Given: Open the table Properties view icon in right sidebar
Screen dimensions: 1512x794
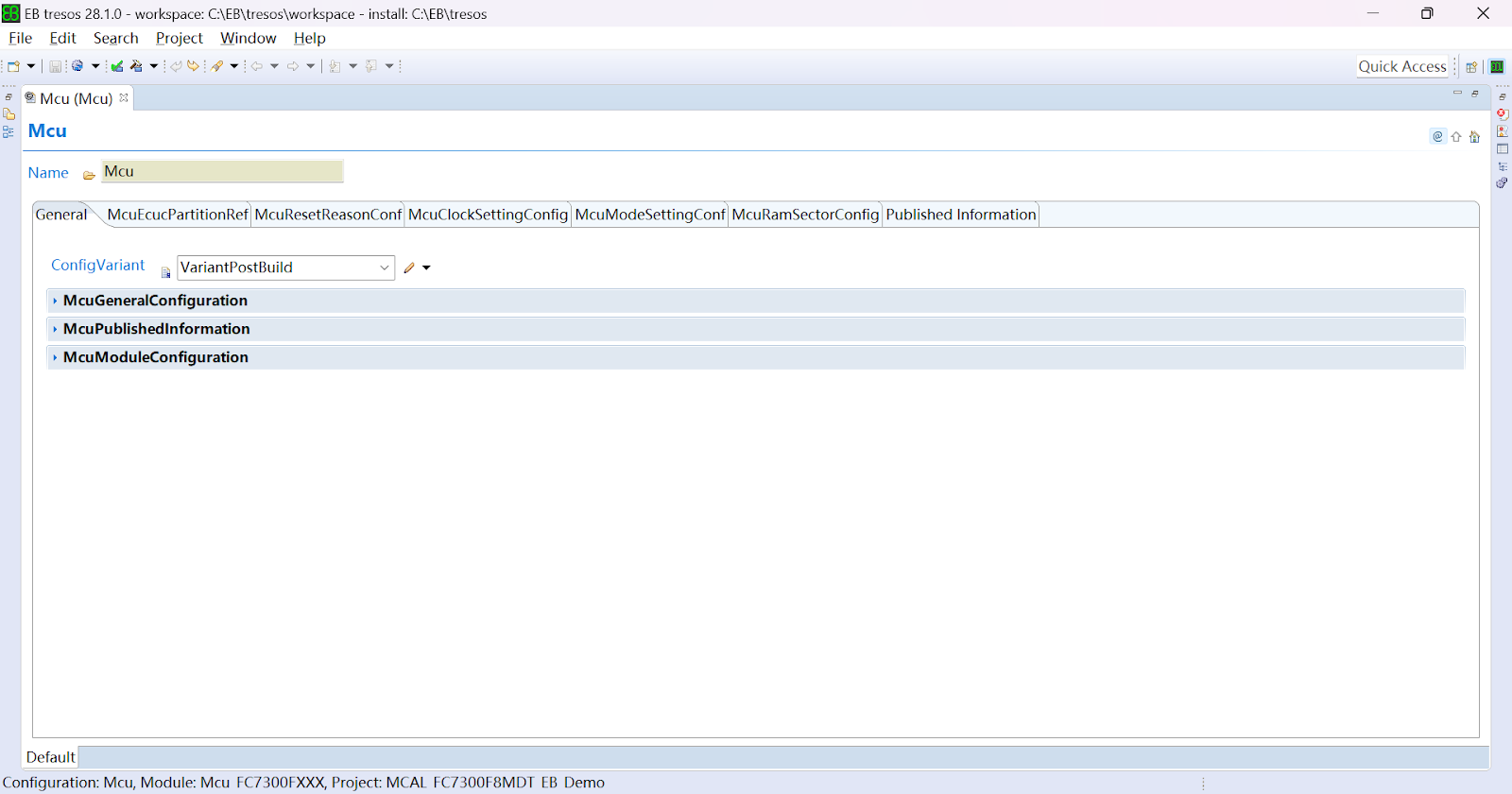Looking at the screenshot, I should 1503,149.
